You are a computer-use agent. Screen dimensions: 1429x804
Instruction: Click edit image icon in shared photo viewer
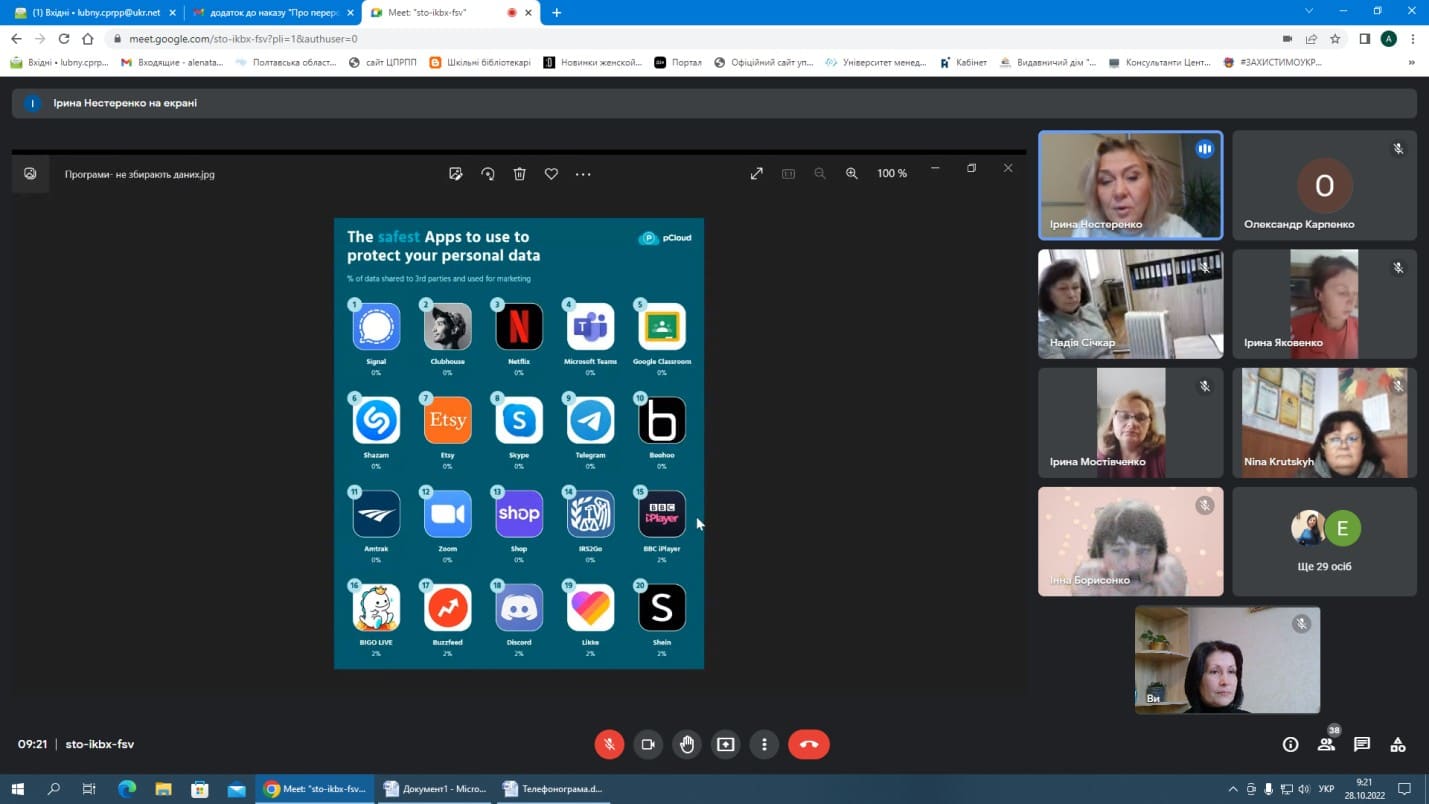456,174
